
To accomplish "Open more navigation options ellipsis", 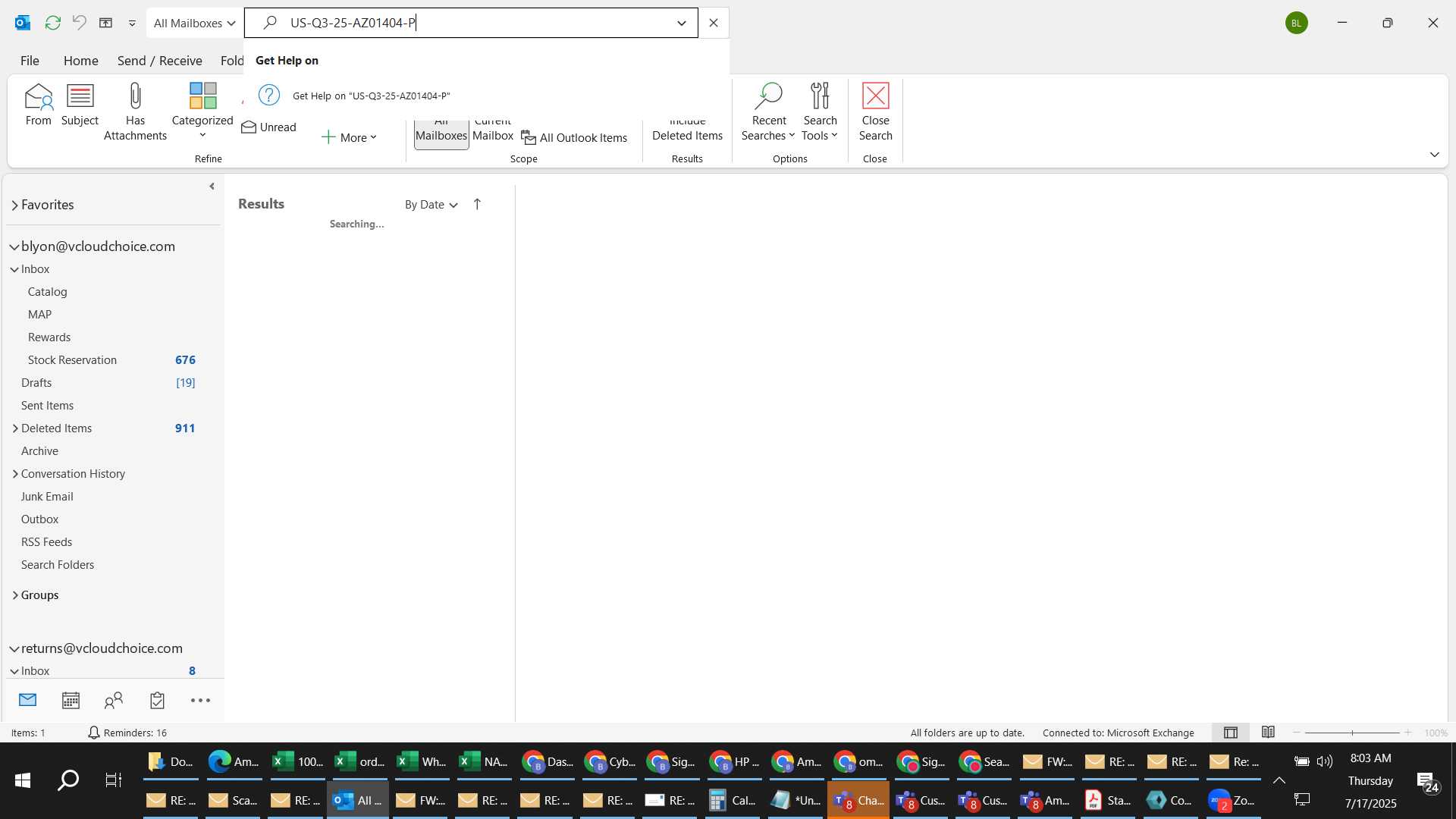I will [x=200, y=701].
